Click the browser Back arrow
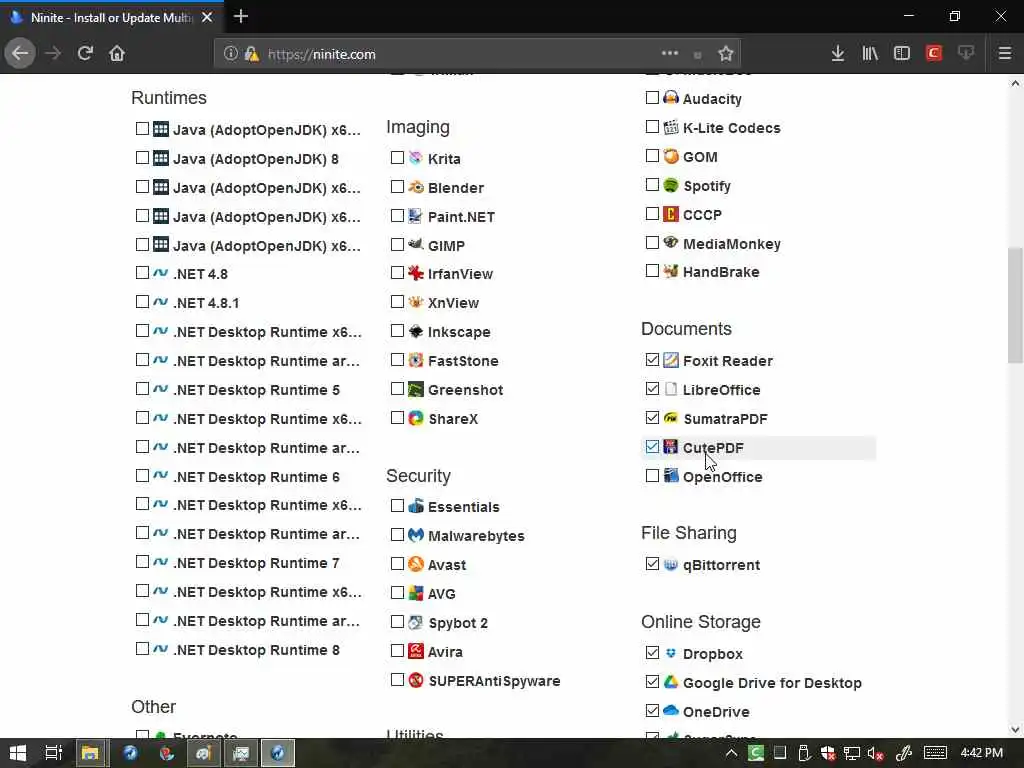The width and height of the screenshot is (1024, 768). (20, 54)
